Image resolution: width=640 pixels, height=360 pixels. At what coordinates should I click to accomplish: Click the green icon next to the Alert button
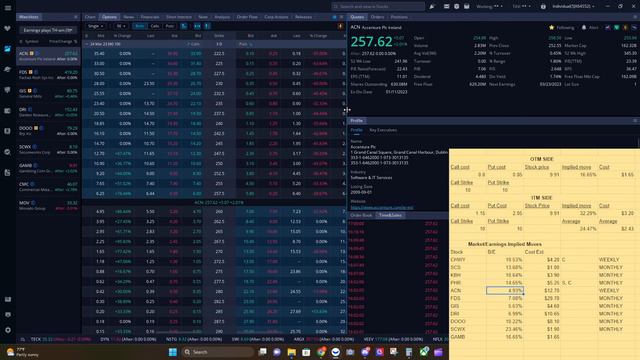[617, 27]
